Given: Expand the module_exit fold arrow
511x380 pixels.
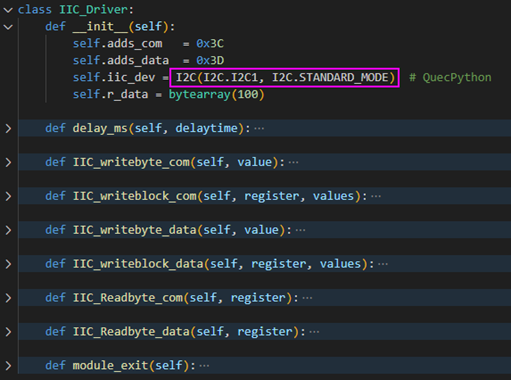Looking at the screenshot, I should click(8, 366).
